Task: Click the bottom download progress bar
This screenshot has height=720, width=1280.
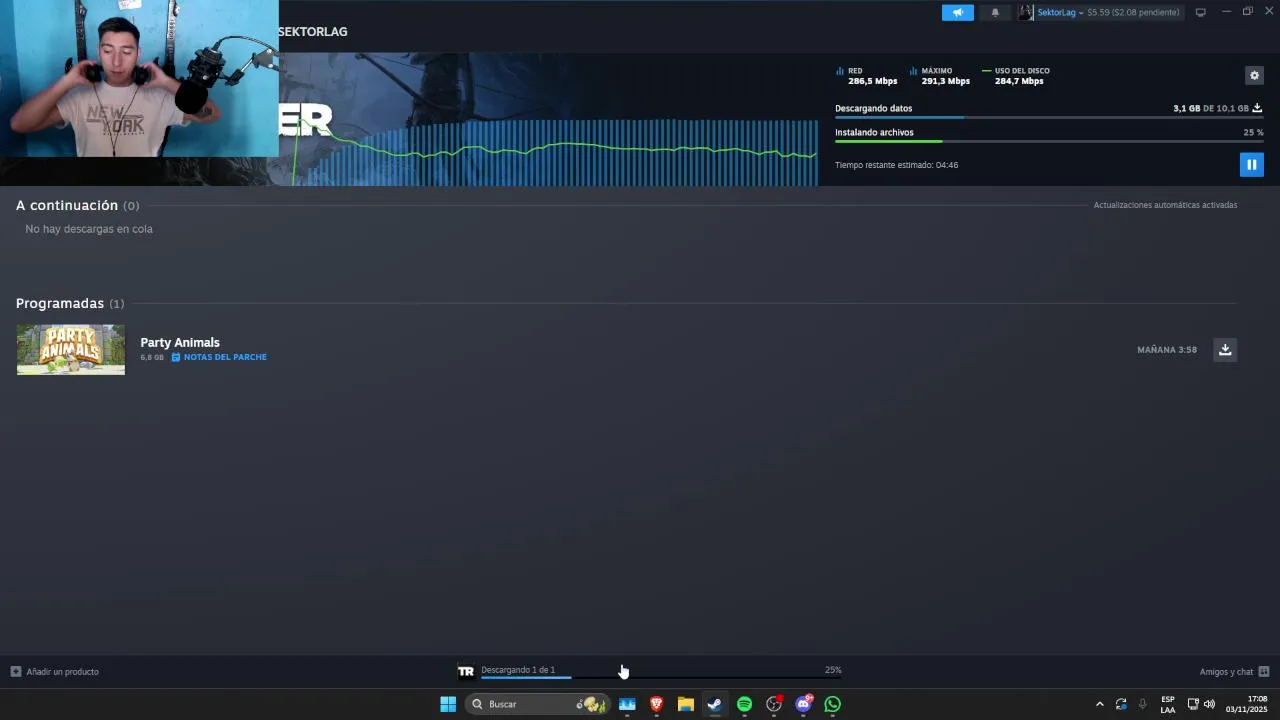Action: [x=660, y=678]
